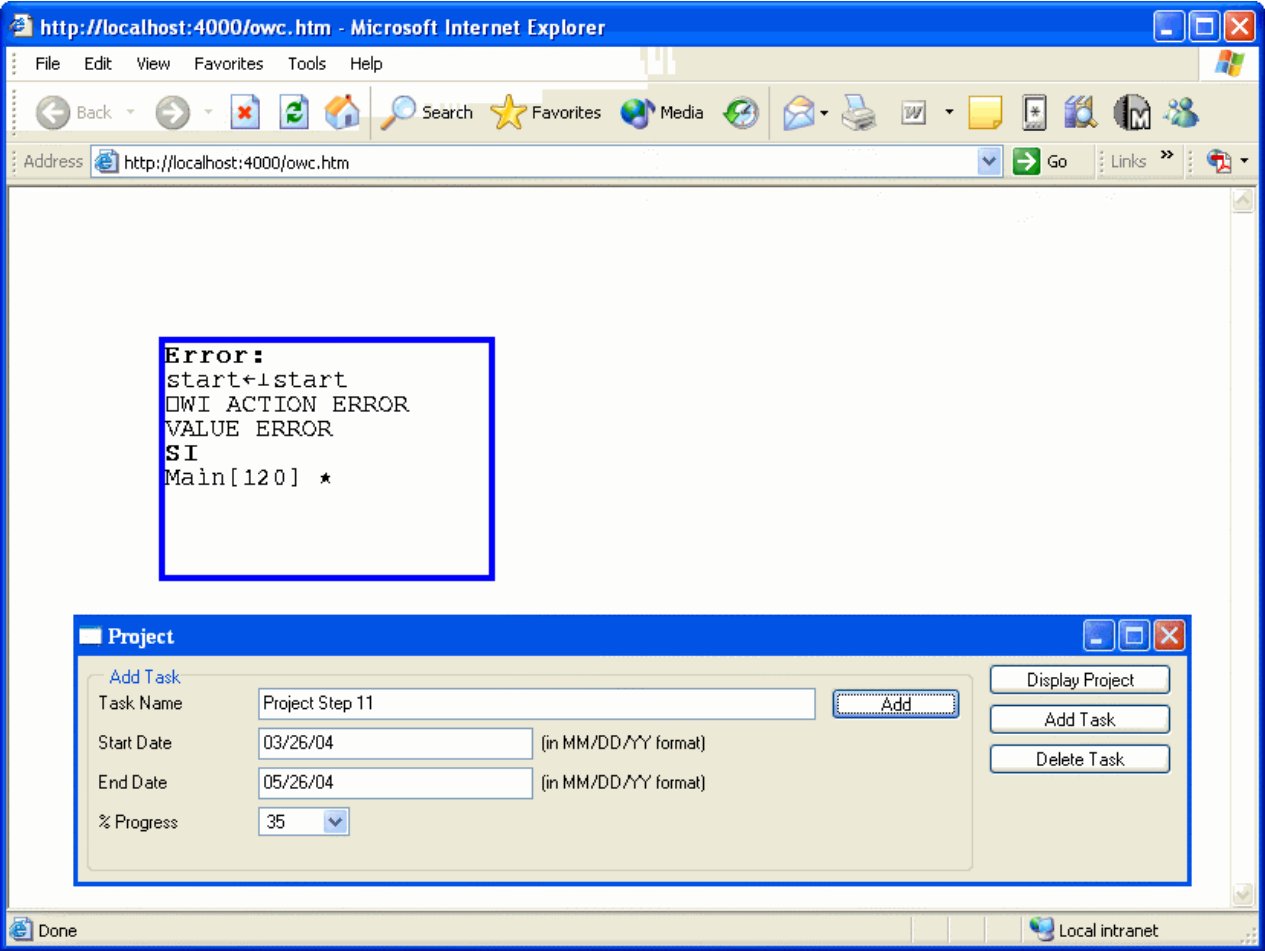Image resolution: width=1265 pixels, height=951 pixels.
Task: Open the Search pane
Action: tap(427, 112)
